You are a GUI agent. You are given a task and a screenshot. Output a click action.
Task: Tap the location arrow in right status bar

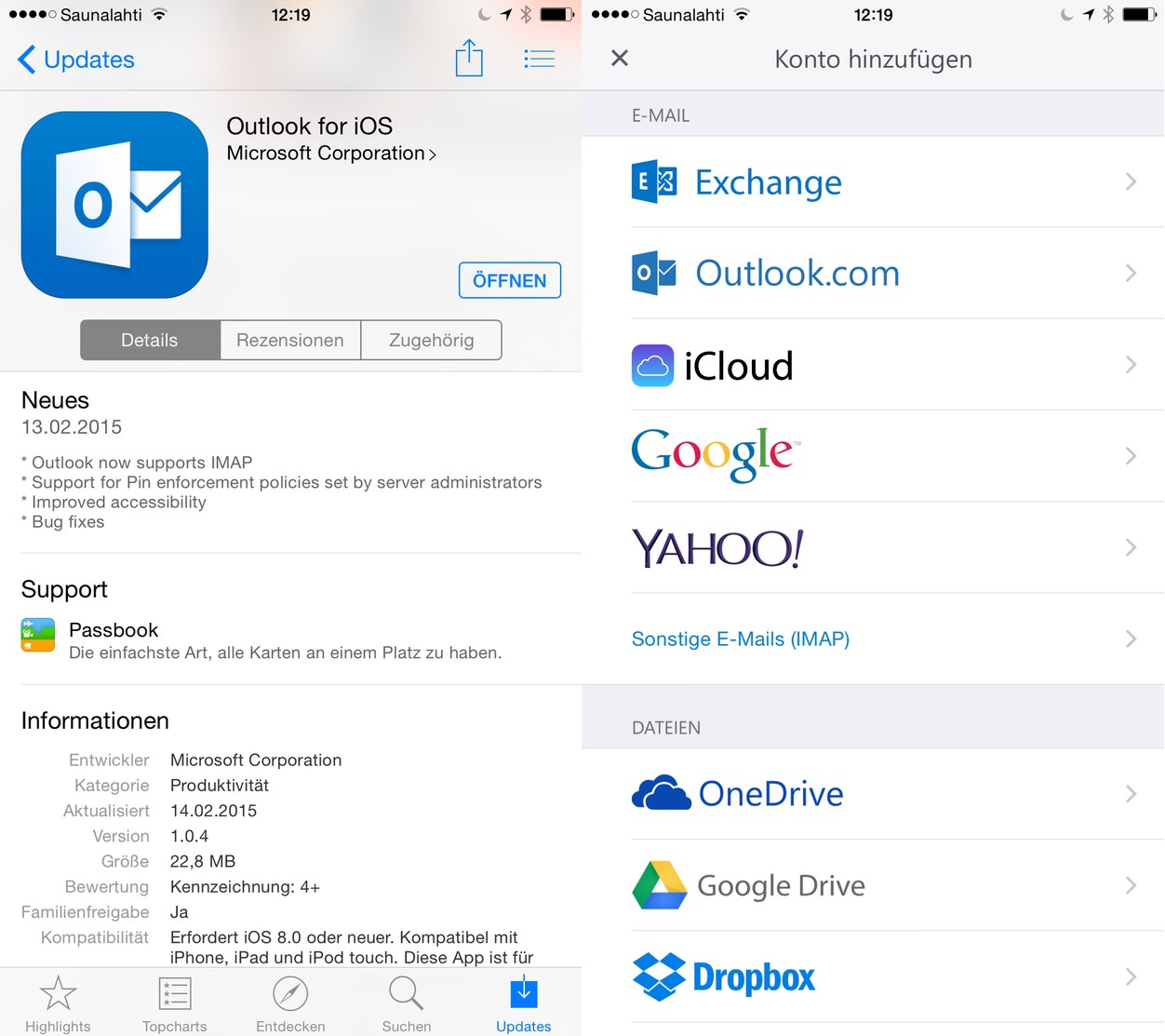point(1088,14)
